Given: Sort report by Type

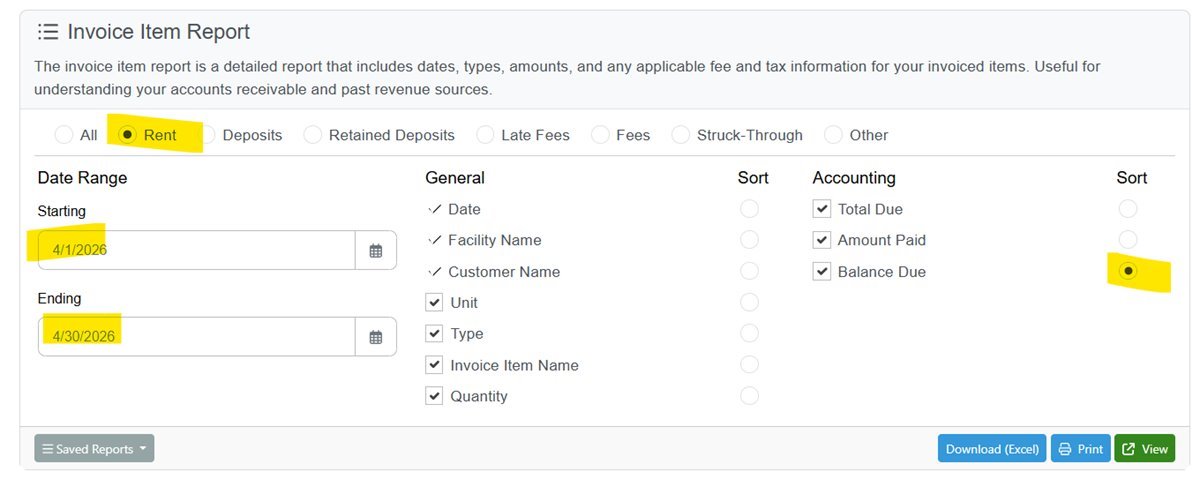Looking at the screenshot, I should [x=749, y=333].
